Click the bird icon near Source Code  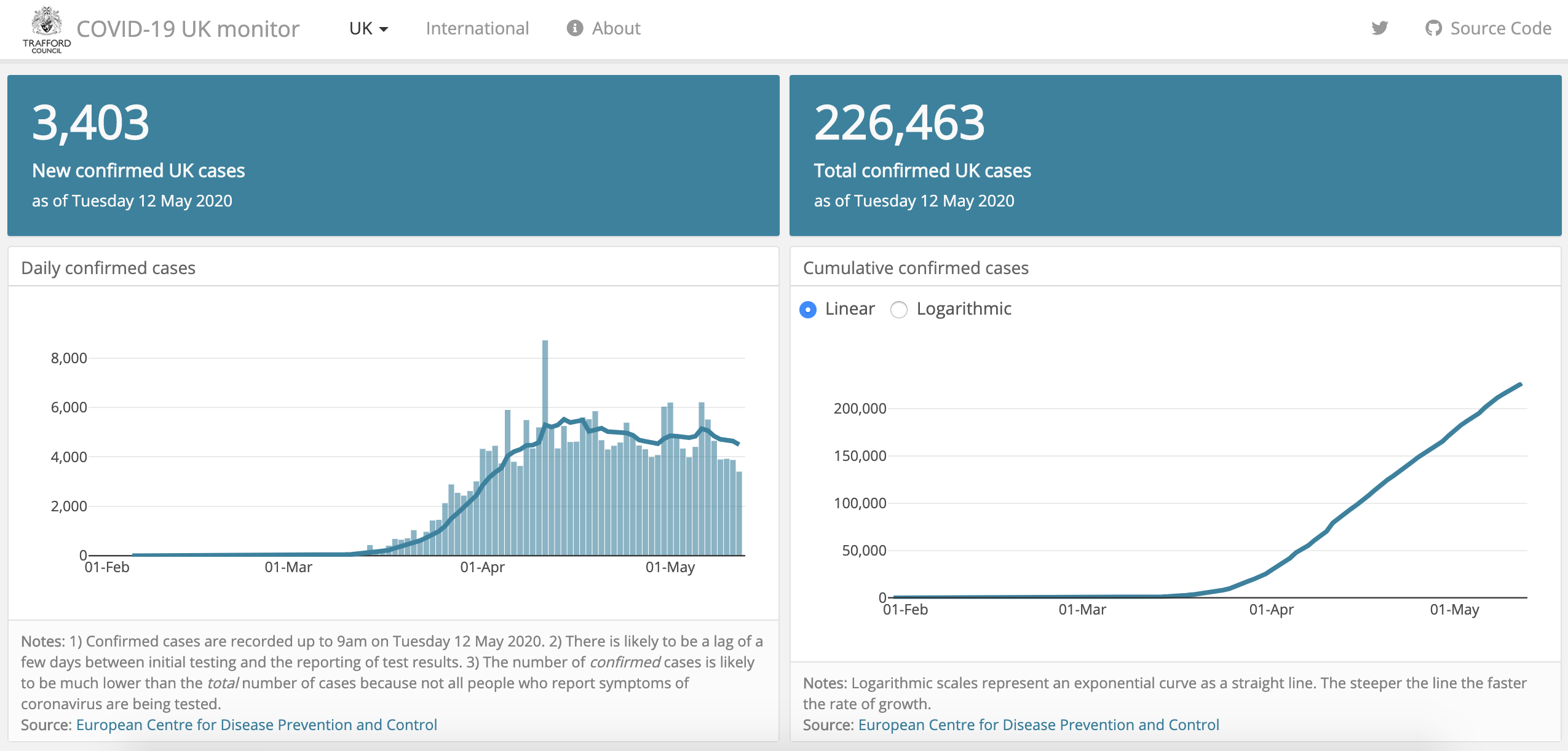pos(1379,28)
